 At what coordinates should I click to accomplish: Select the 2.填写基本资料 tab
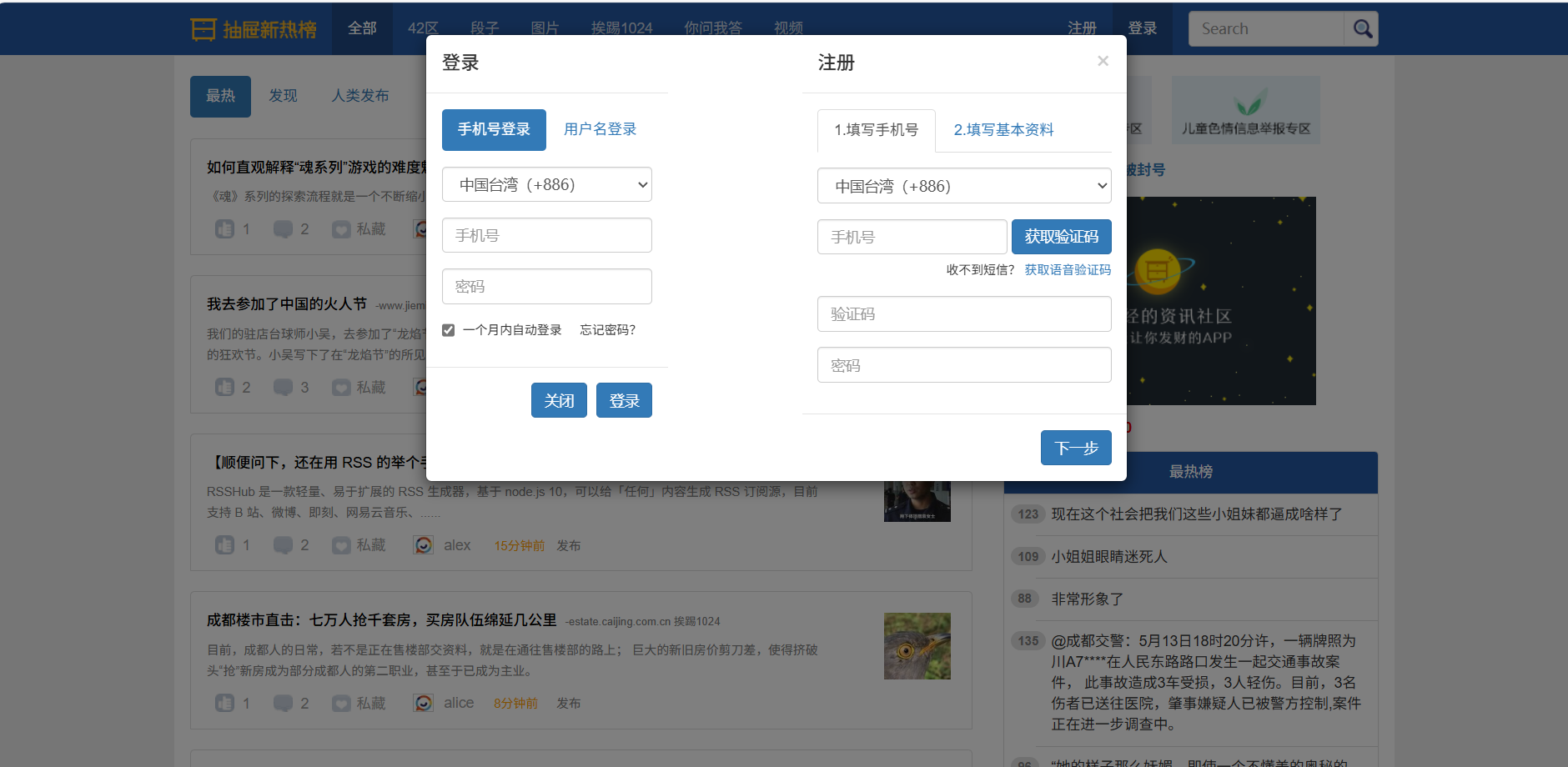1003,130
